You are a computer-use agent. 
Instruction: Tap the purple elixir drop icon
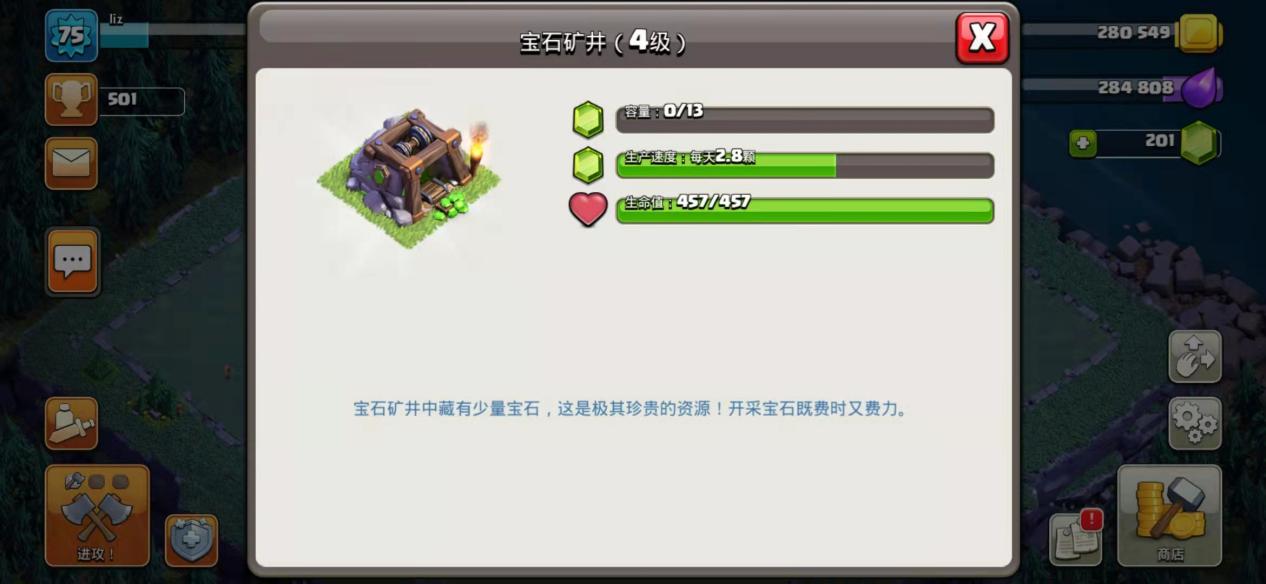(x=1198, y=87)
